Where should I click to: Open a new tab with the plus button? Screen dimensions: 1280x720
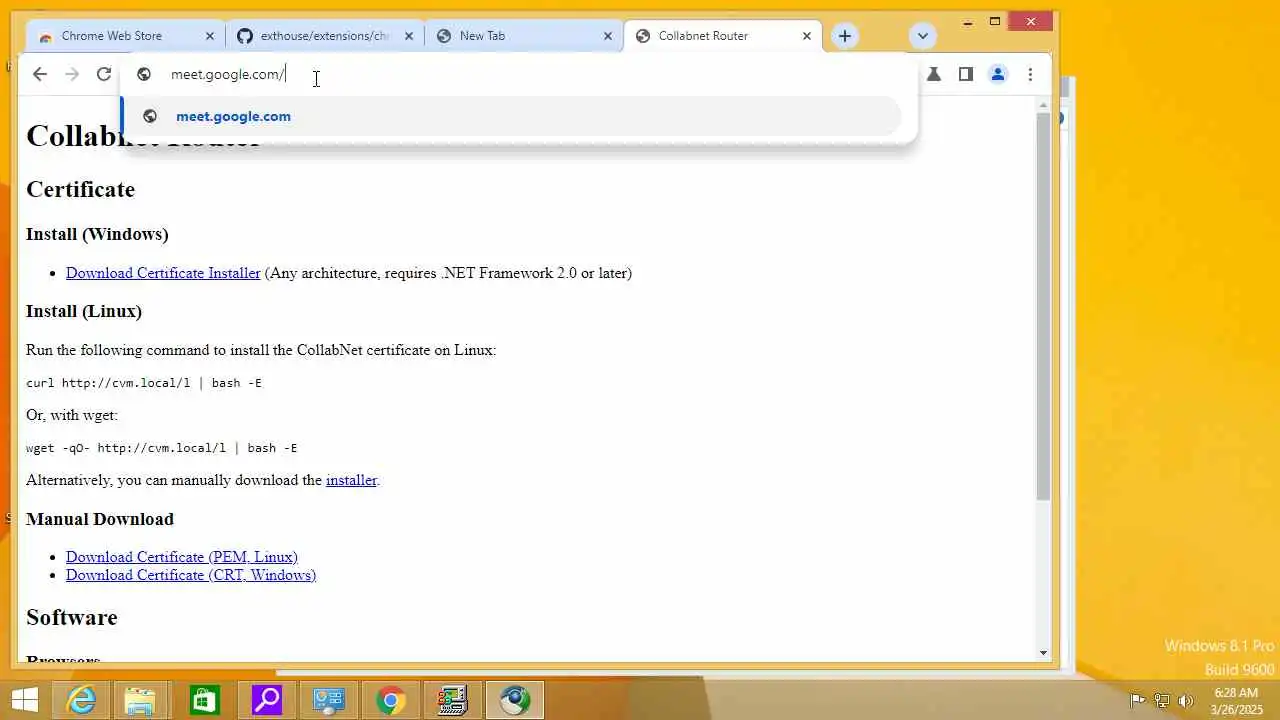coord(845,36)
